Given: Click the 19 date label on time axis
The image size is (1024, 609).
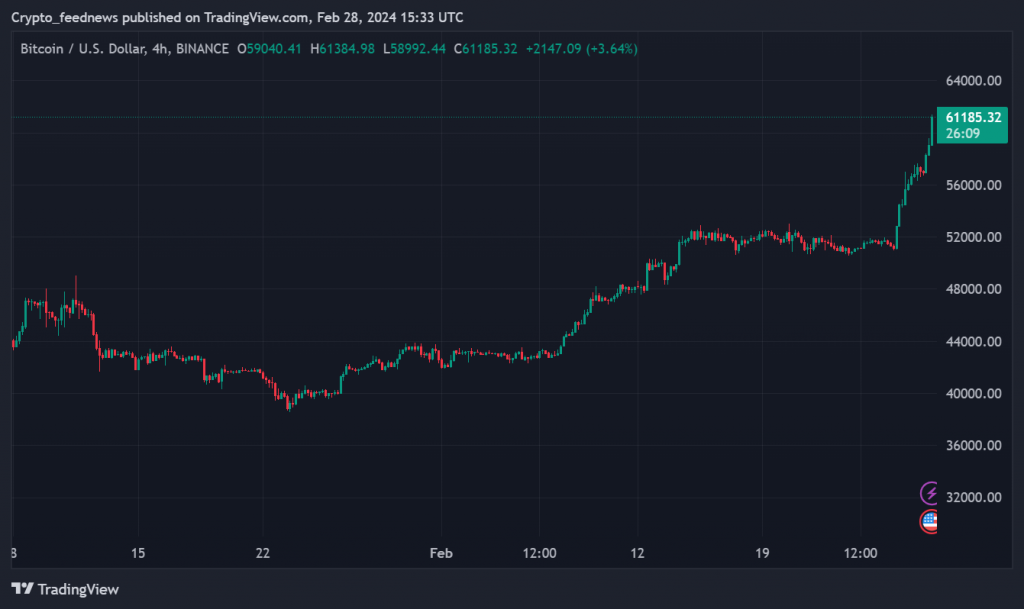Looking at the screenshot, I should click(x=763, y=553).
